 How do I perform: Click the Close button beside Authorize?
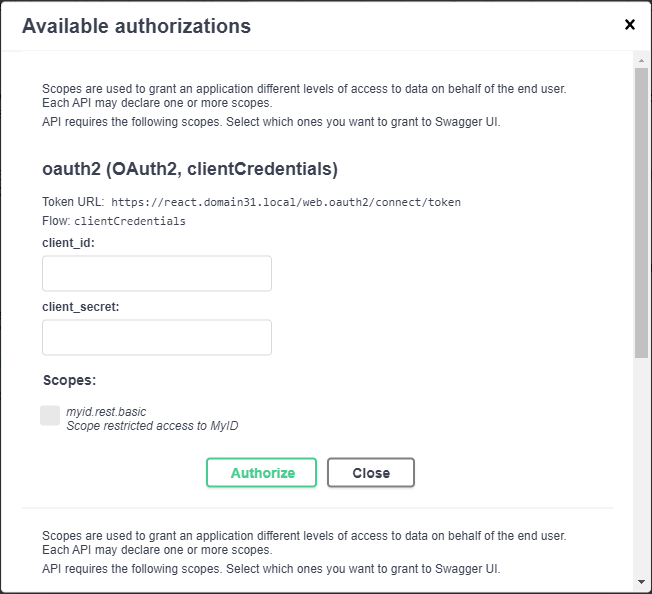(x=370, y=473)
